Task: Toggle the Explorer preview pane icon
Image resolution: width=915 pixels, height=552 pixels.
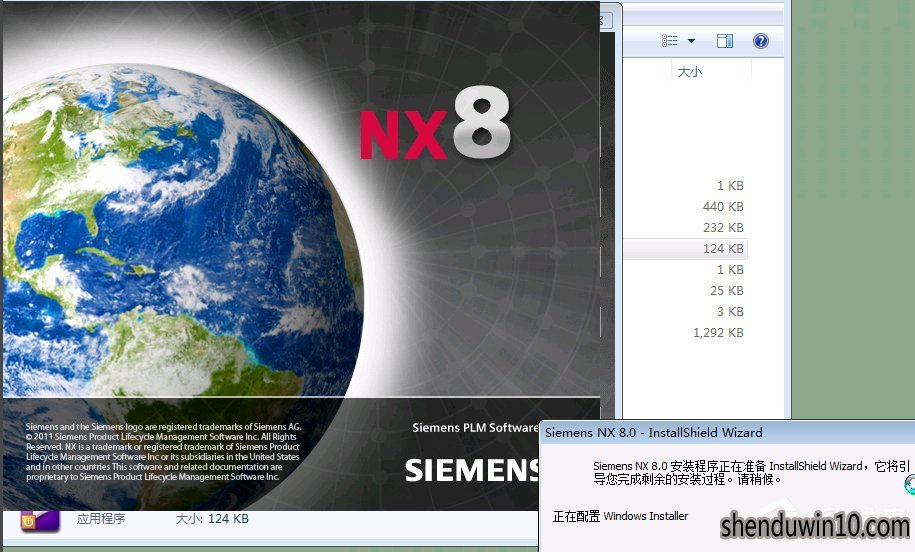Action: (x=725, y=41)
